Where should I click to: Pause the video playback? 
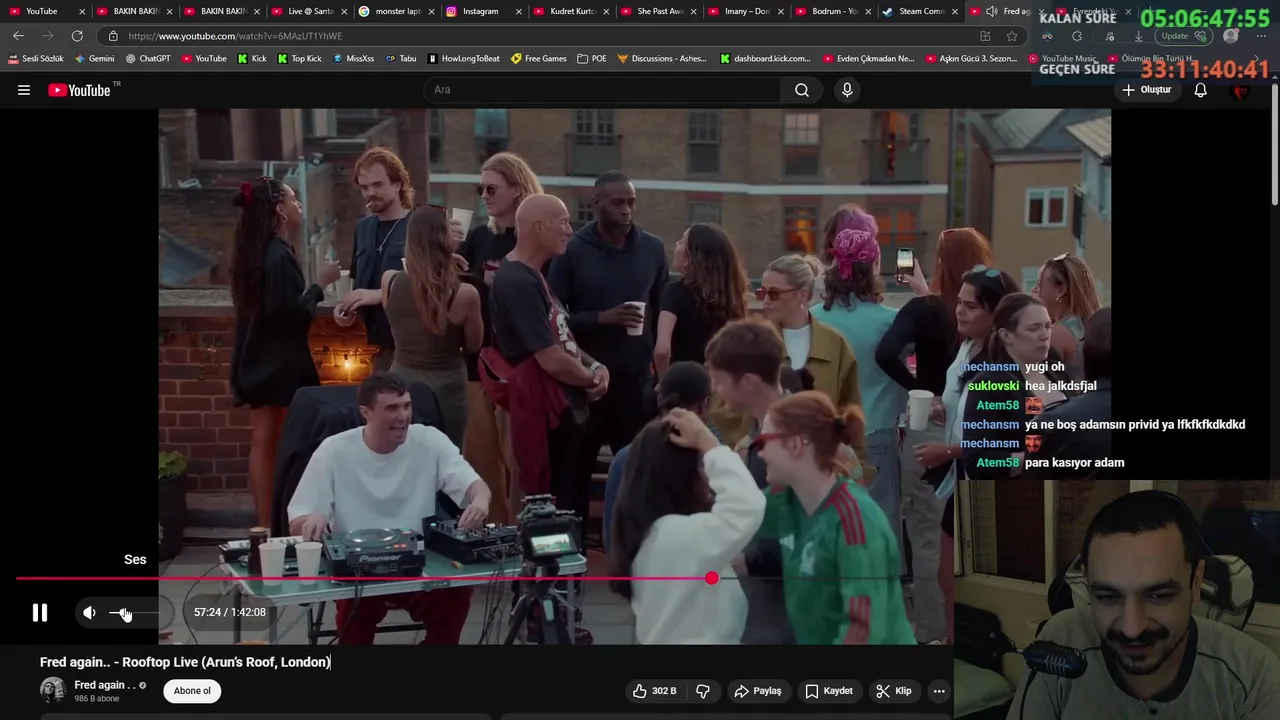pyautogui.click(x=40, y=613)
